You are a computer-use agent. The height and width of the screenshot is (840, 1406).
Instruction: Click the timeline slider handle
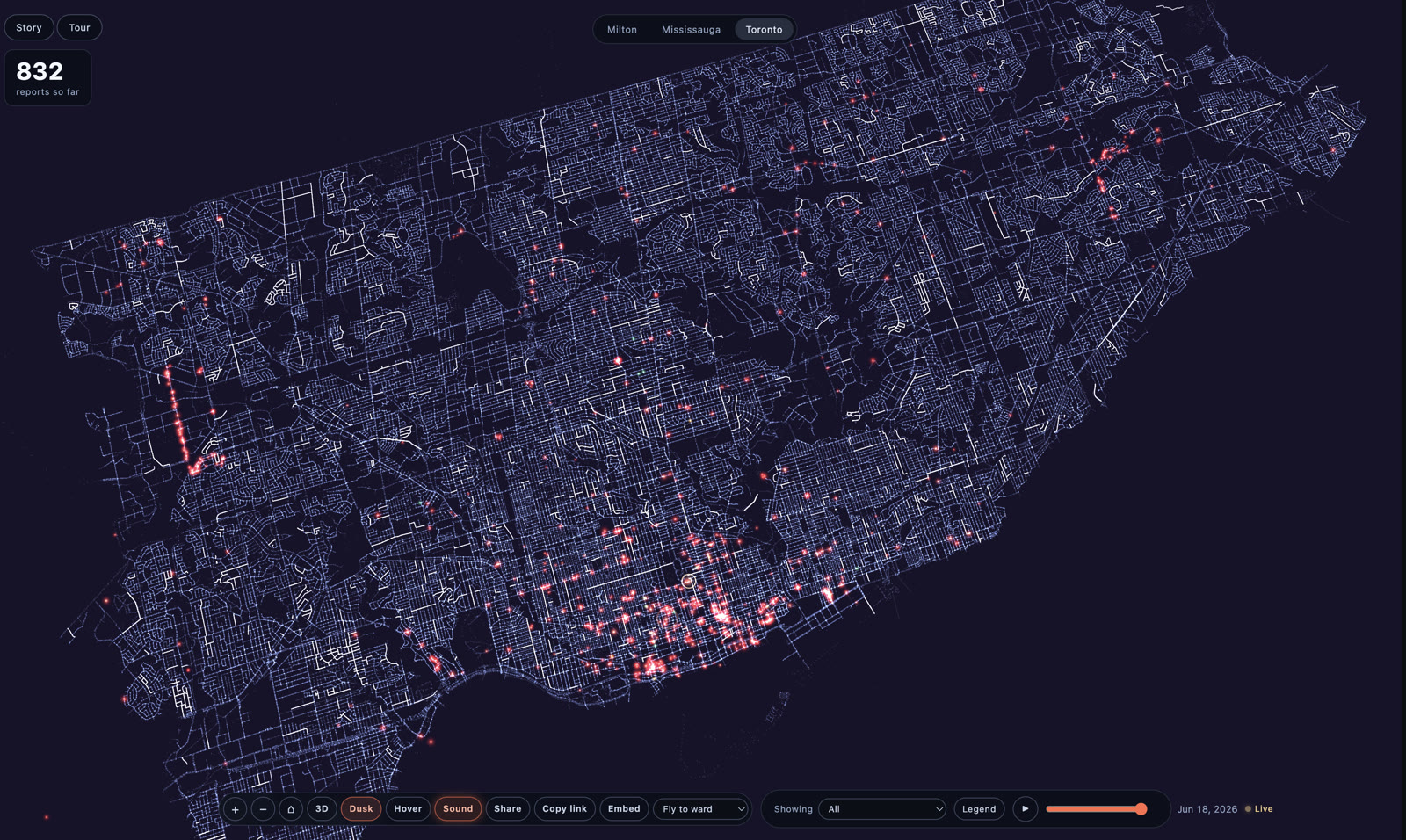1141,809
